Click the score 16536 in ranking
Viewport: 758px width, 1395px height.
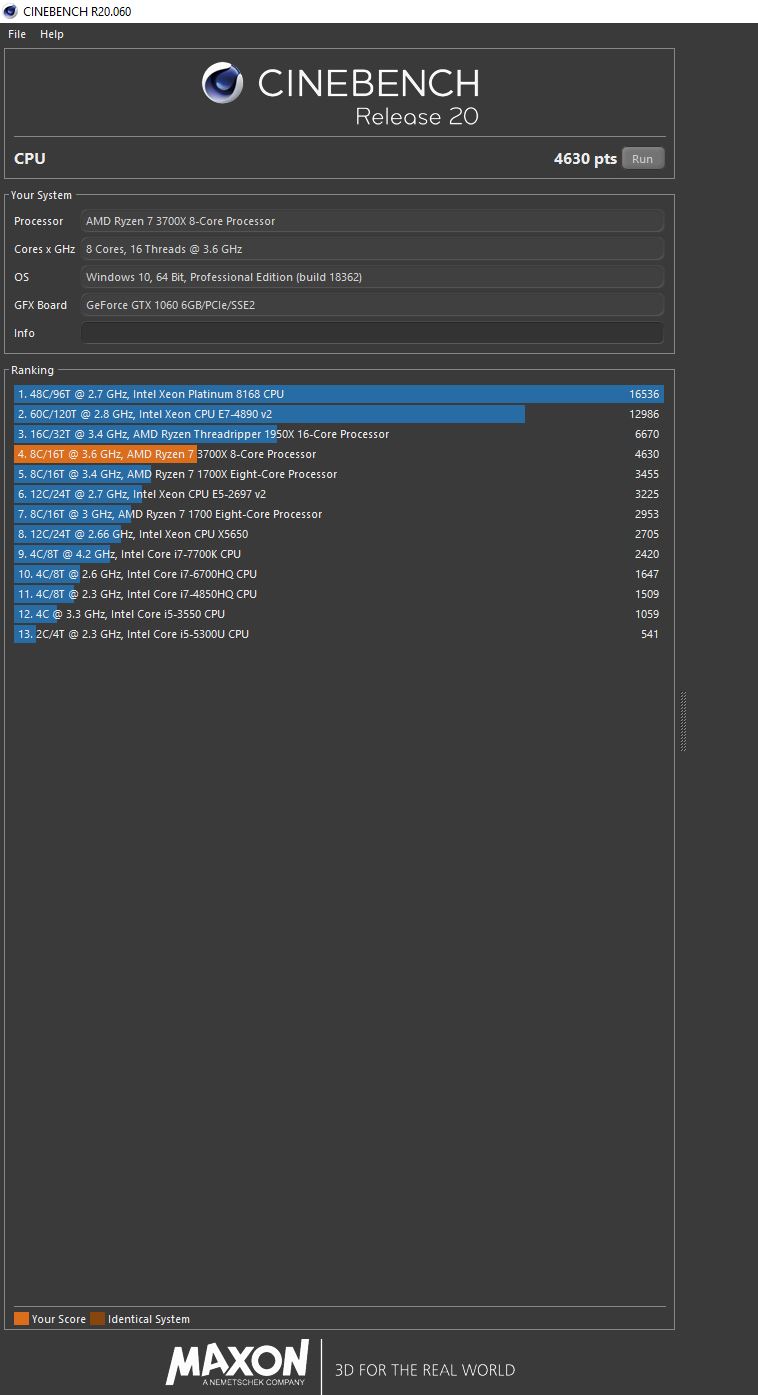pyautogui.click(x=644, y=394)
